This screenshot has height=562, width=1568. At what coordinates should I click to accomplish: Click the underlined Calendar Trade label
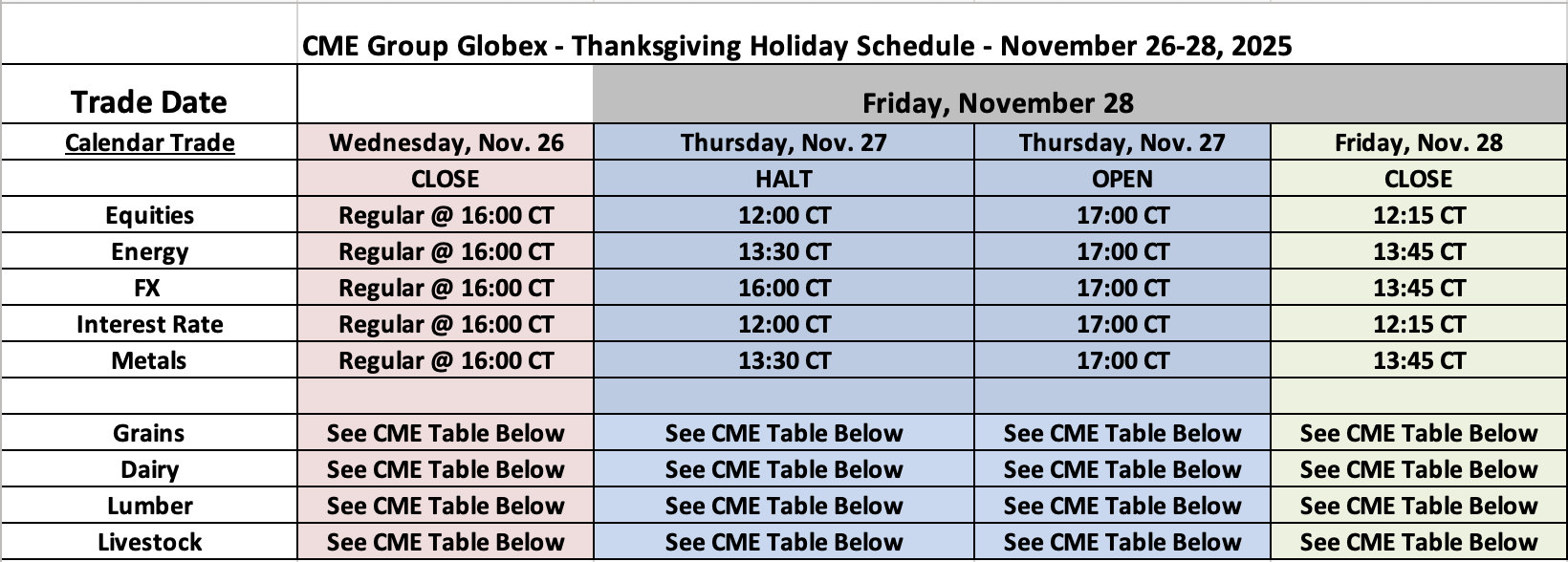click(149, 142)
